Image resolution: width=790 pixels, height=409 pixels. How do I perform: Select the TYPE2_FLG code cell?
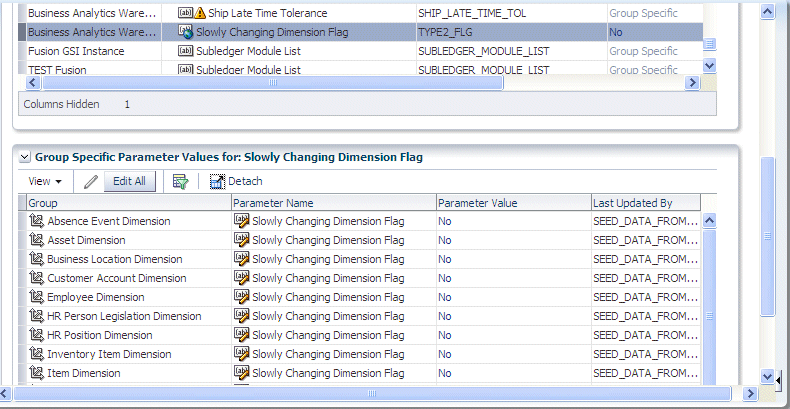coord(512,32)
